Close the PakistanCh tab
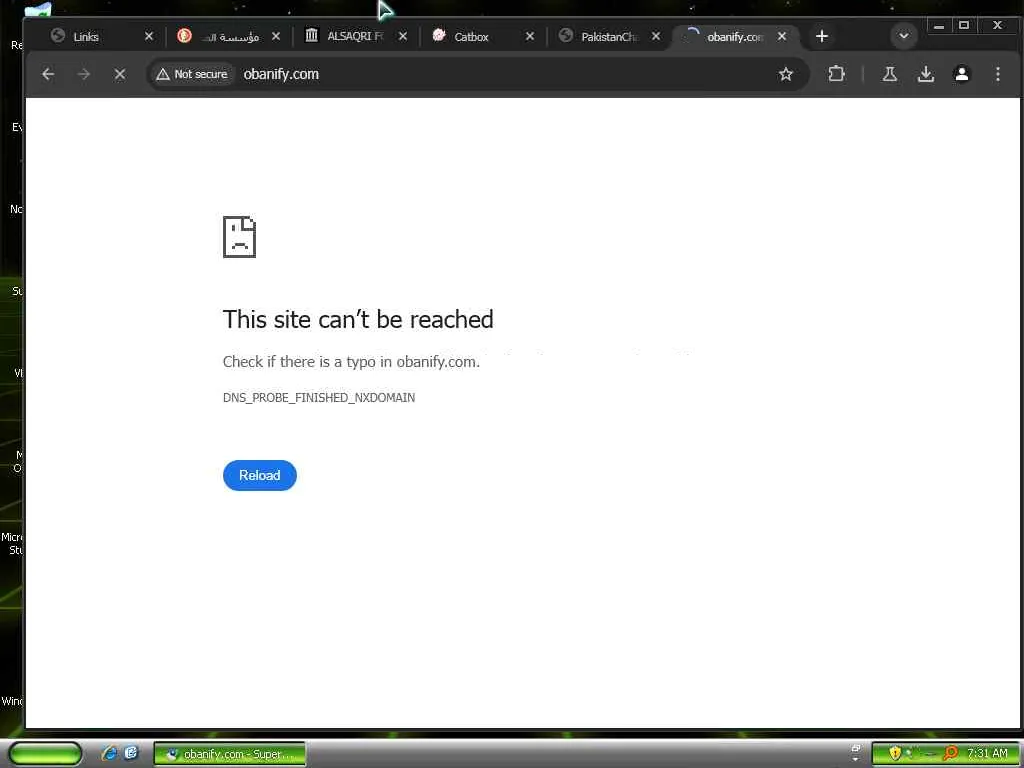Screen dimensions: 1024x768 click(656, 37)
